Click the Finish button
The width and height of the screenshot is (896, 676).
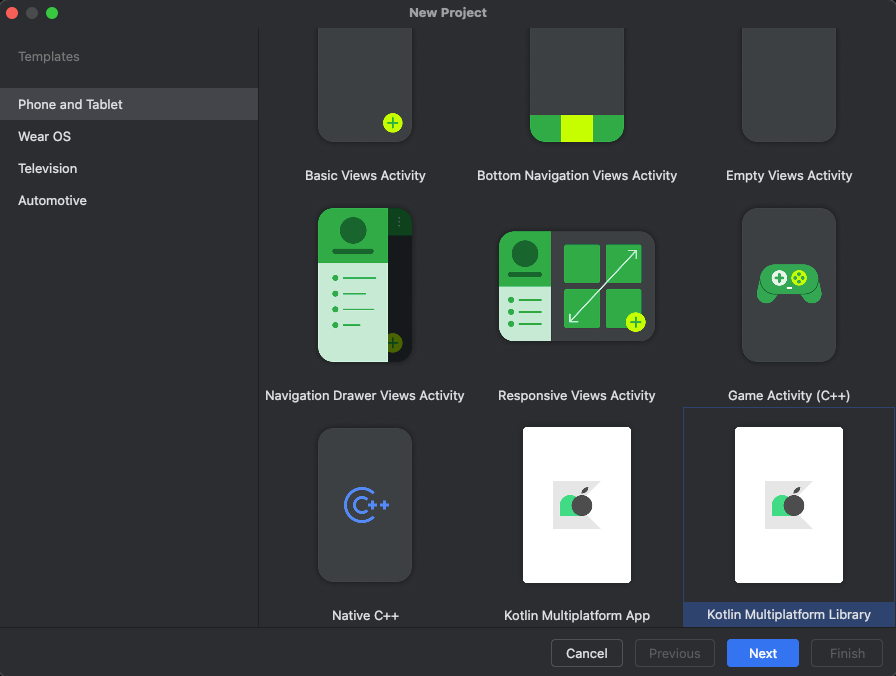847,653
